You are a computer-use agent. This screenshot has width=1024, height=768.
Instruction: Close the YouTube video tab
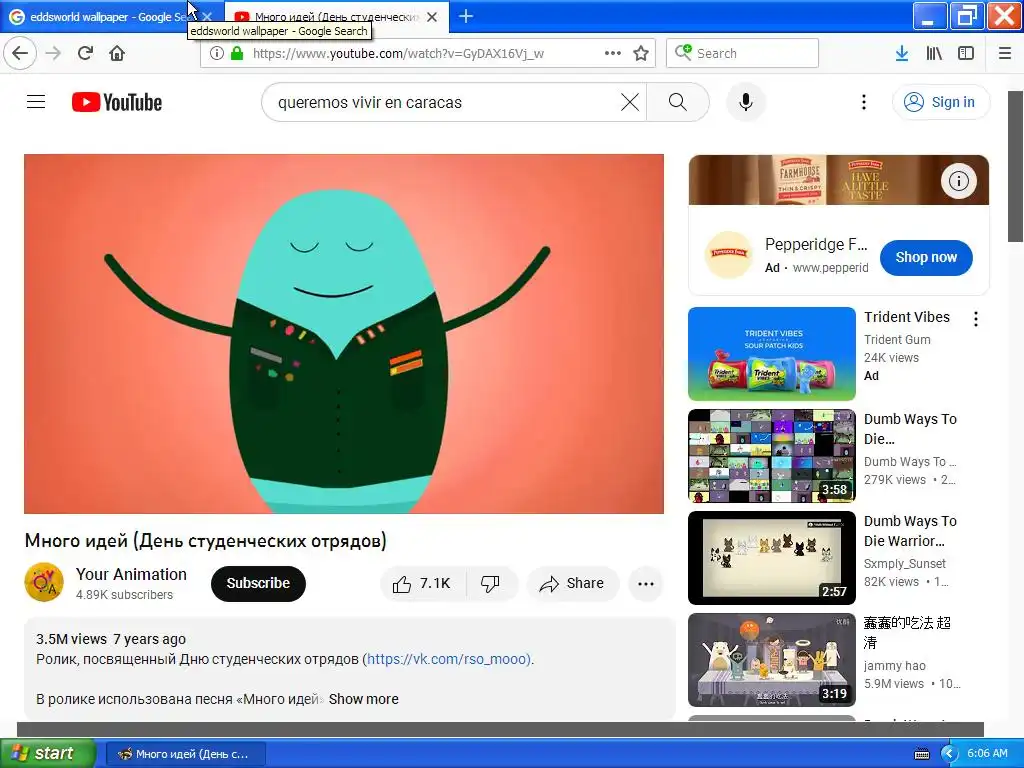(432, 17)
